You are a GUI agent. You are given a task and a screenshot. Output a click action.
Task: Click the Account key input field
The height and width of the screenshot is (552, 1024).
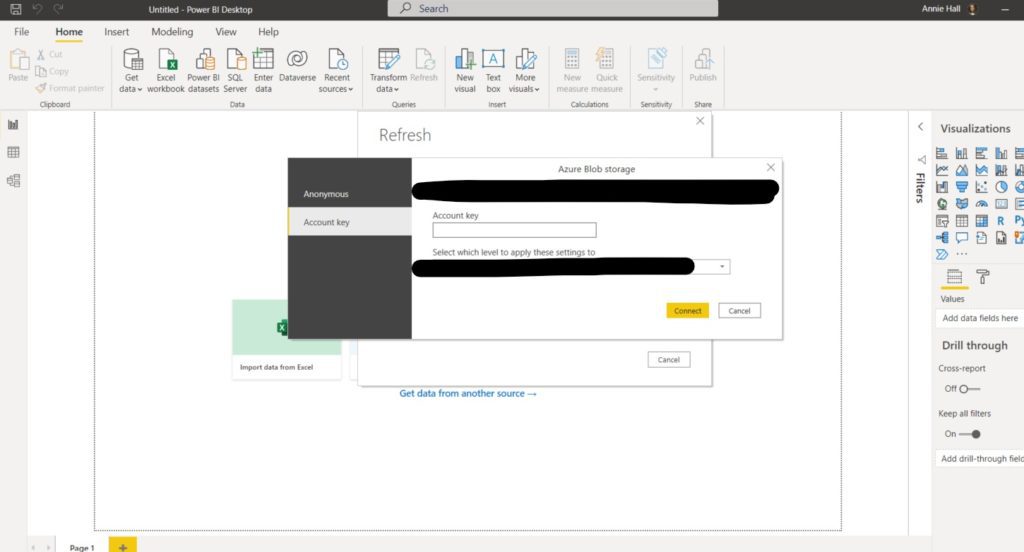pyautogui.click(x=514, y=230)
